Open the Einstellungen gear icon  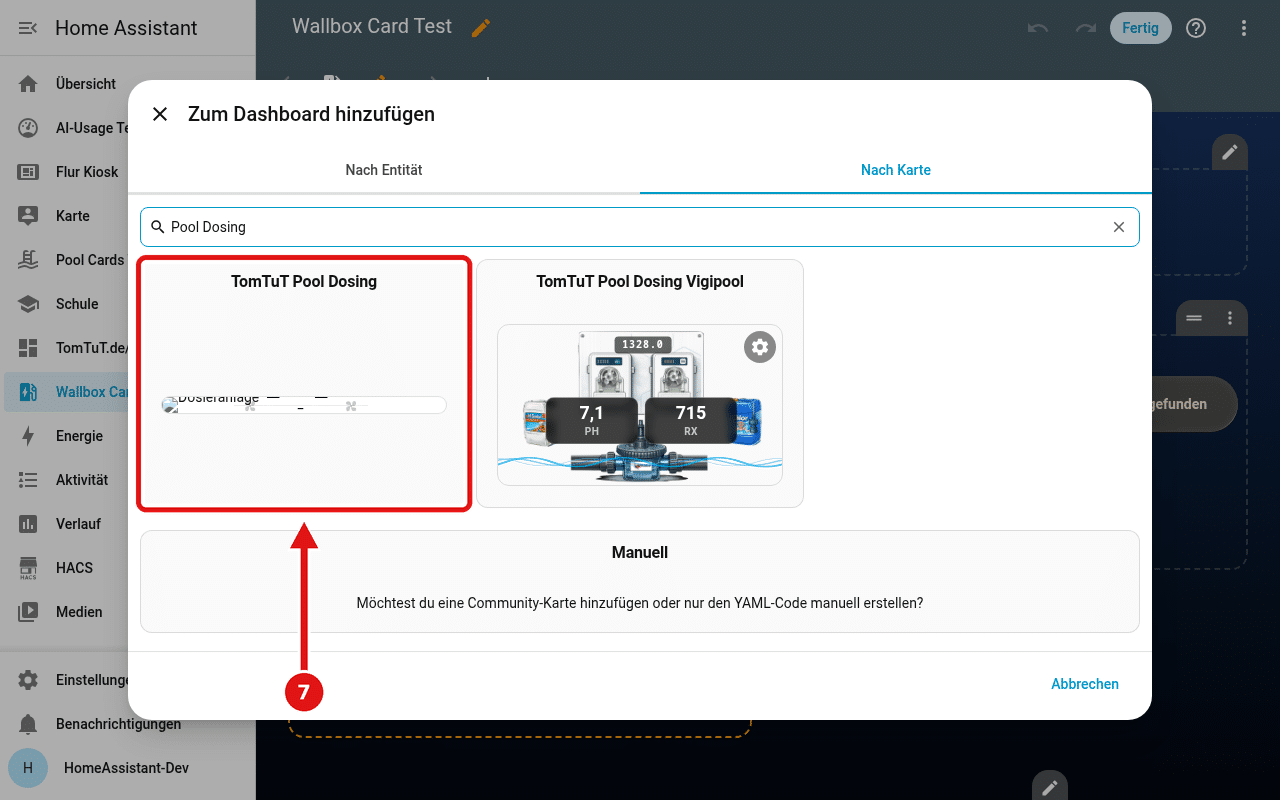[28, 680]
